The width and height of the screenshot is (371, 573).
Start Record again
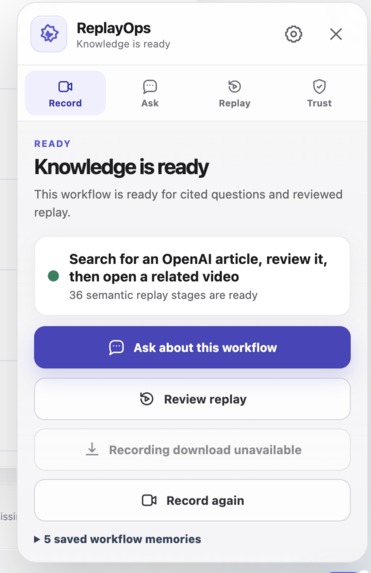(192, 500)
